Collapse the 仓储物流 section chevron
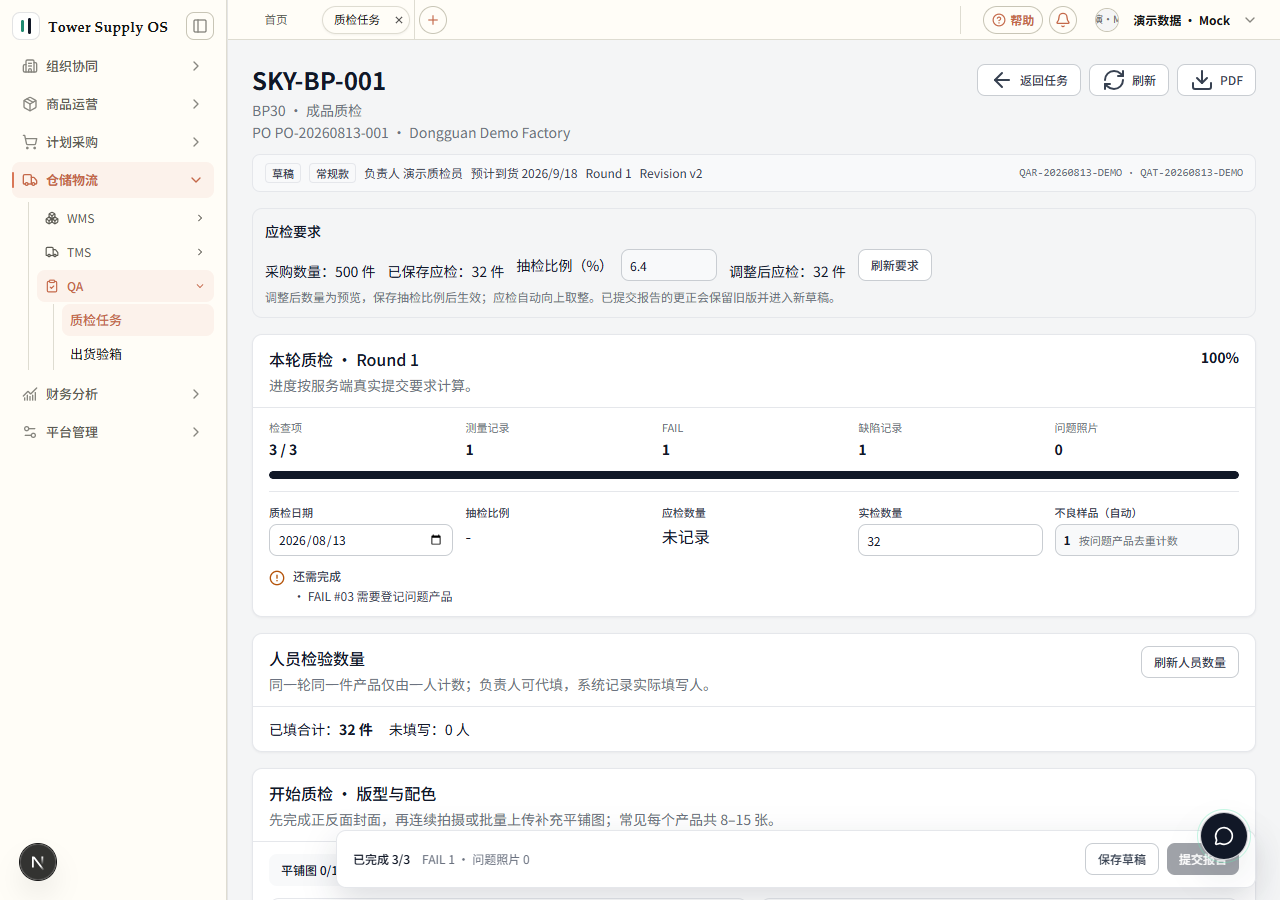 pyautogui.click(x=196, y=180)
